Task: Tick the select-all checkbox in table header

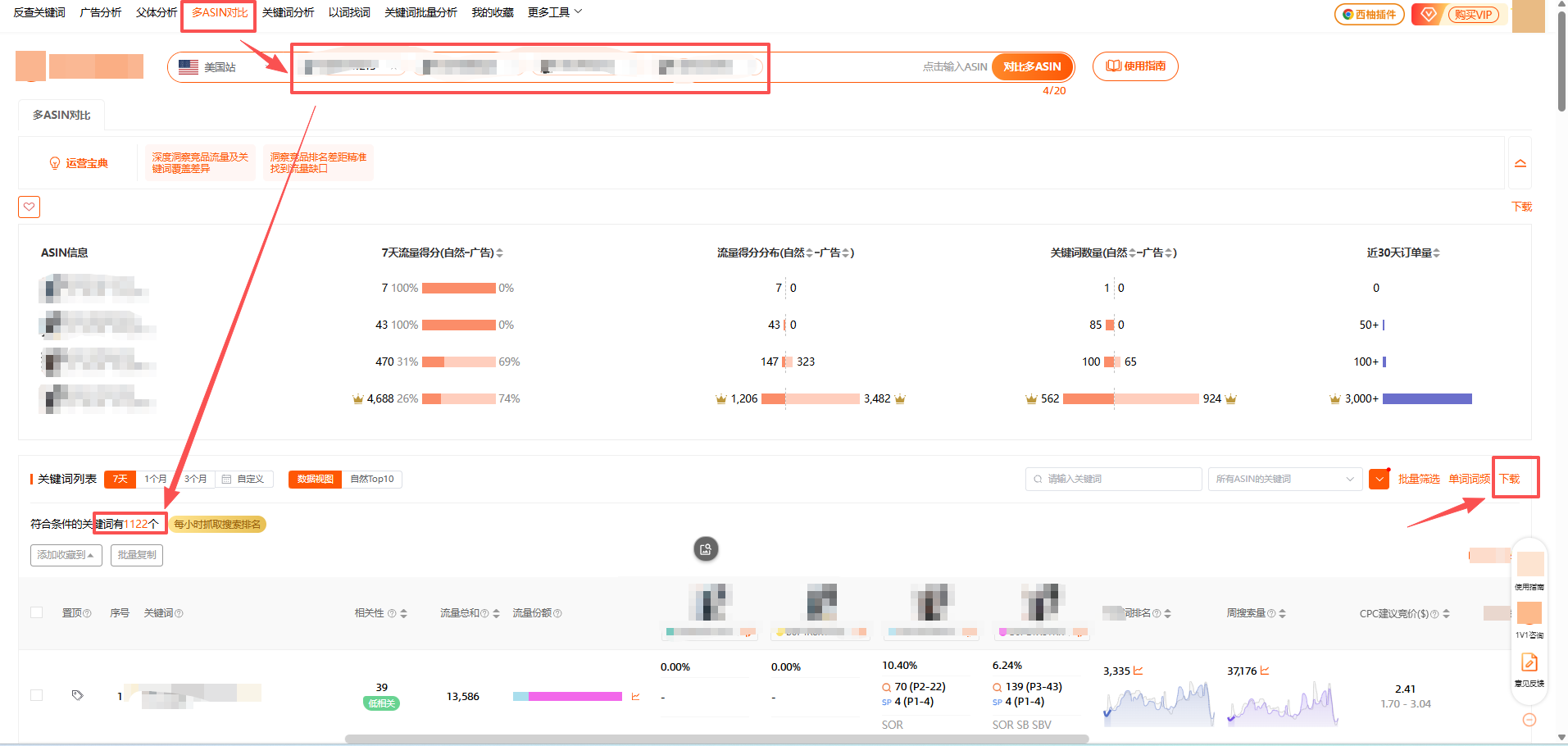Action: point(37,612)
